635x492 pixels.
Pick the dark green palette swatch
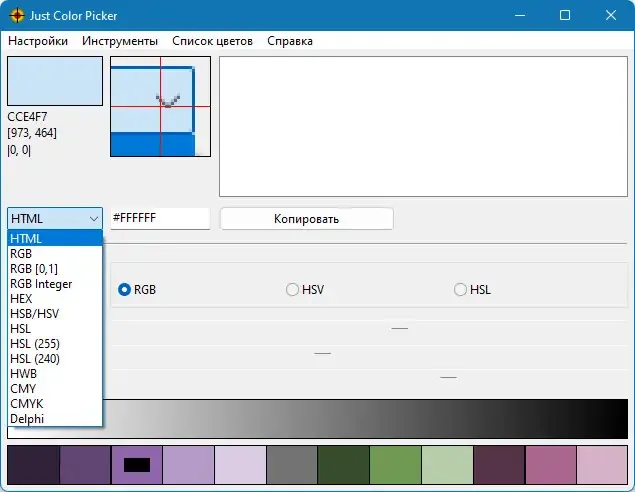344,465
